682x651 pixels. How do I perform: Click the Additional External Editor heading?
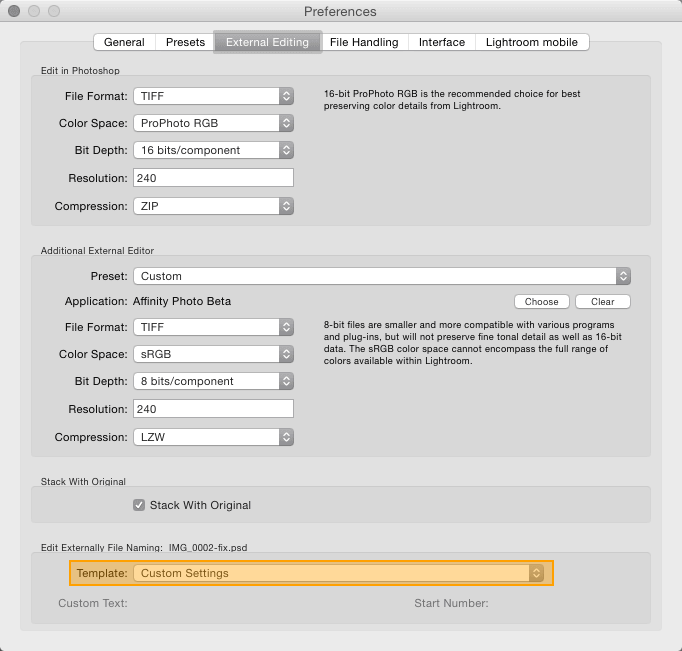coord(97,250)
